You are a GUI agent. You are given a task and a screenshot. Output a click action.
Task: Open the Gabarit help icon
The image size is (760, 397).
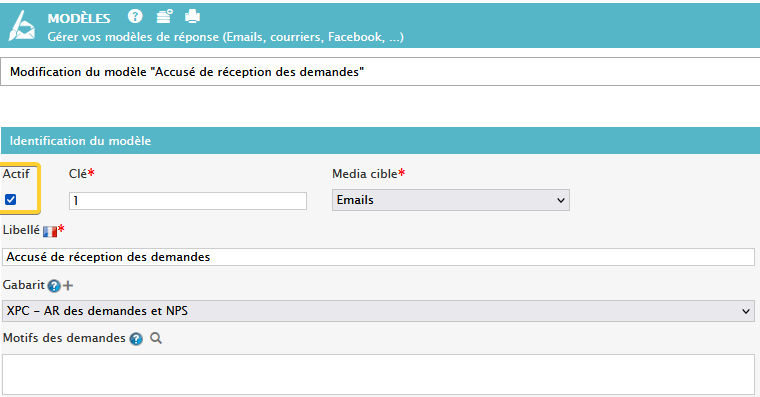point(54,286)
